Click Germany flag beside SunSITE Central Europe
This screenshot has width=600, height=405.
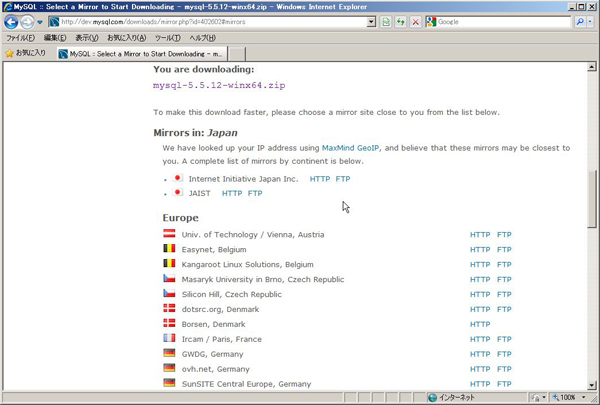[x=169, y=382]
